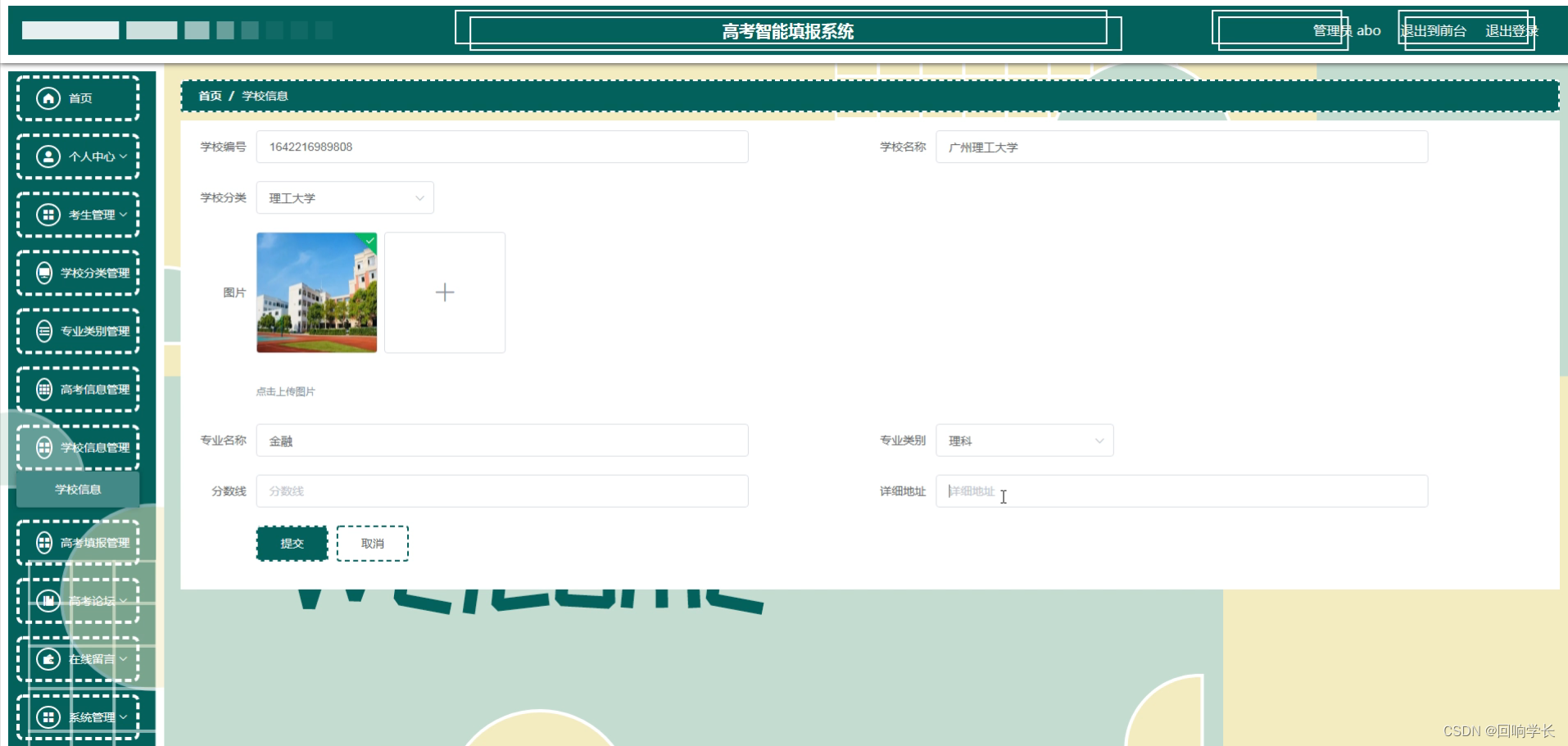Open 学校信息管理 sidebar icon
1568x746 pixels.
tap(43, 446)
